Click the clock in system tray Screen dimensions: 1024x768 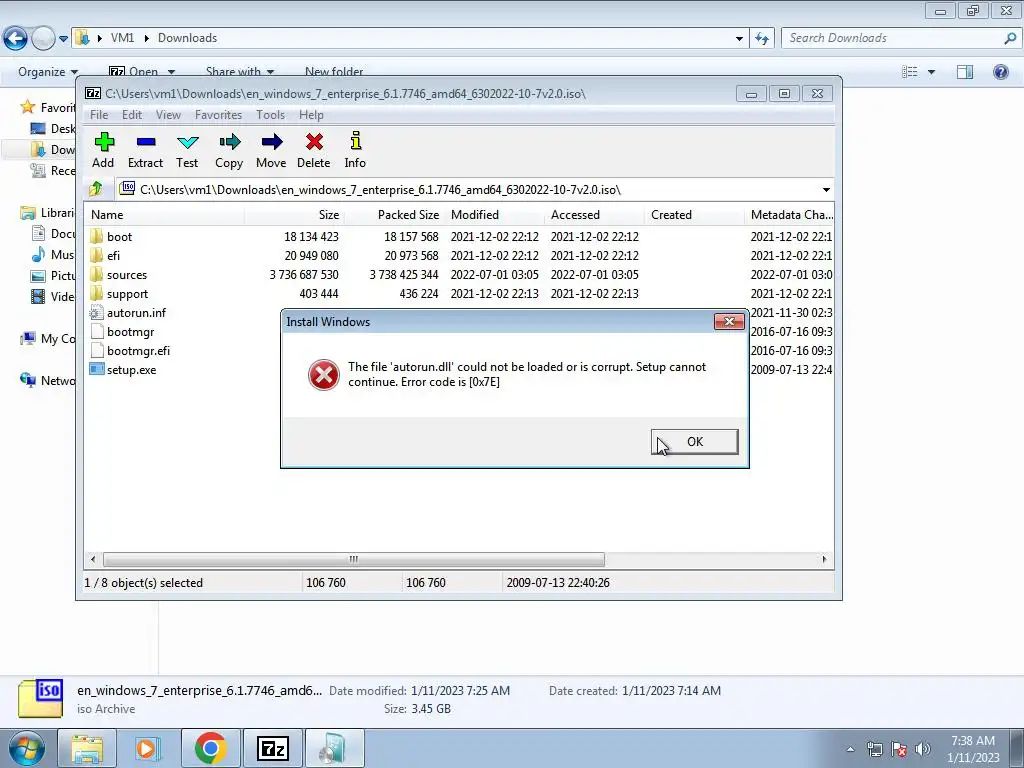point(973,749)
